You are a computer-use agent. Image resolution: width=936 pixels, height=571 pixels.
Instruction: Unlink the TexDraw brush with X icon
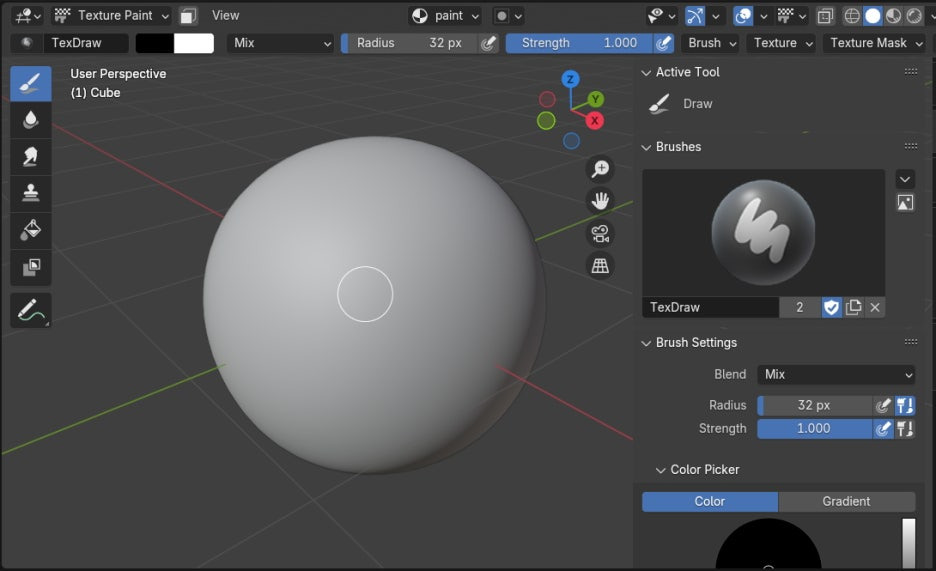[x=875, y=307]
